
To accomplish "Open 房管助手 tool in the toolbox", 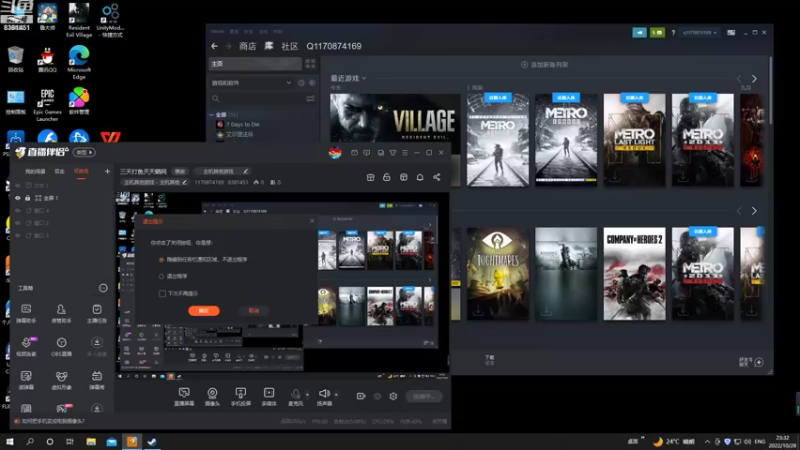I will click(x=61, y=313).
